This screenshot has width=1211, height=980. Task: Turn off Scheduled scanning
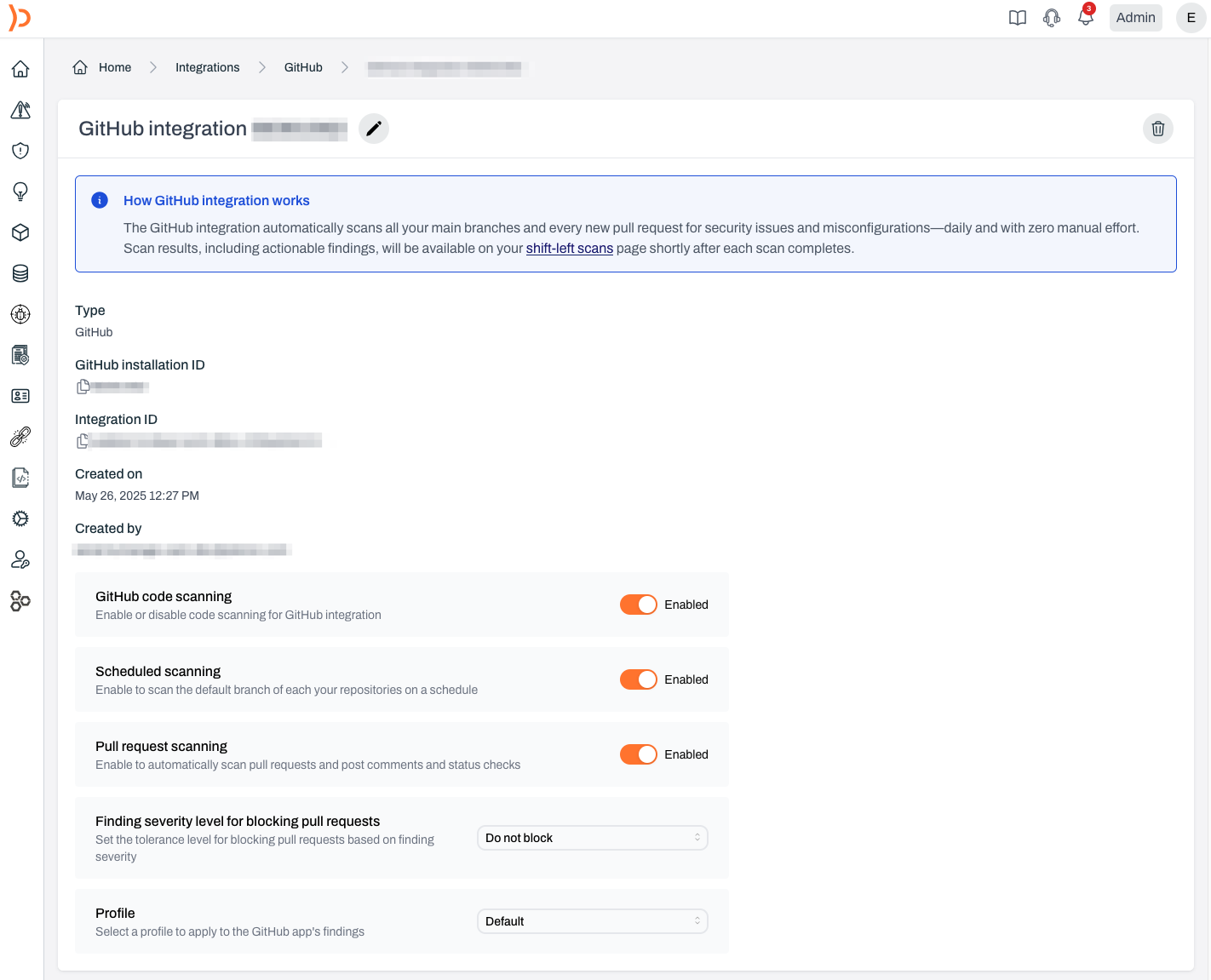(x=638, y=679)
